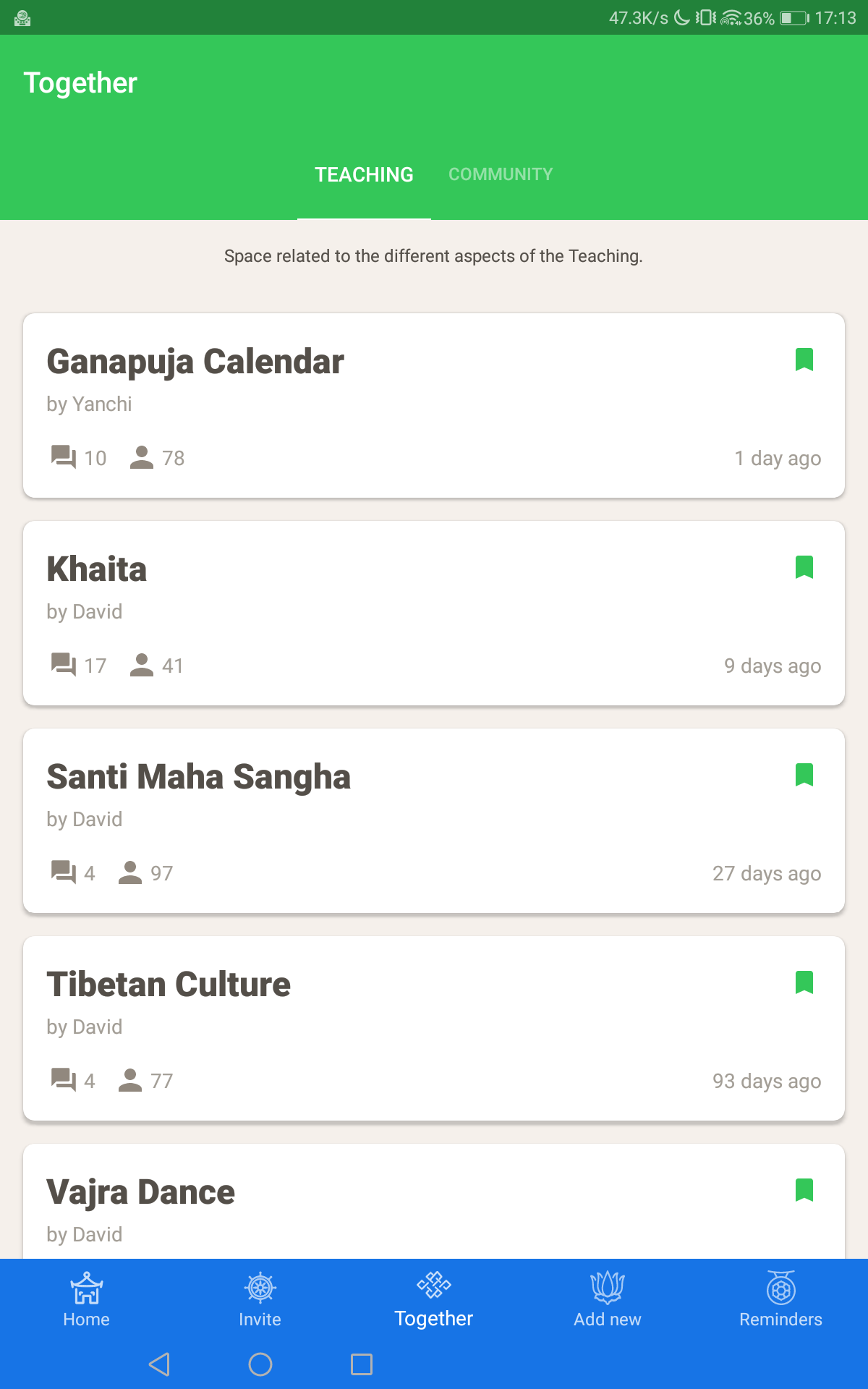Open the Home tab icon
Viewport: 868px width, 1389px height.
(x=86, y=1288)
